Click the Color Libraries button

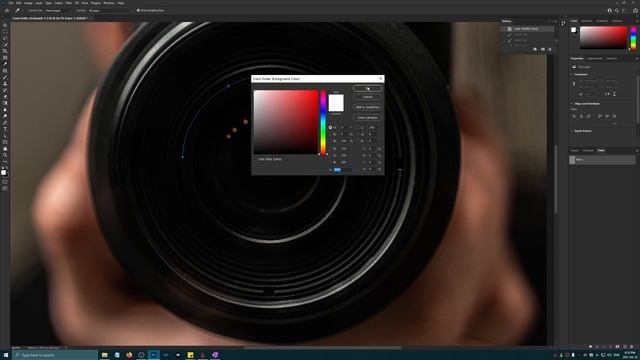point(367,118)
